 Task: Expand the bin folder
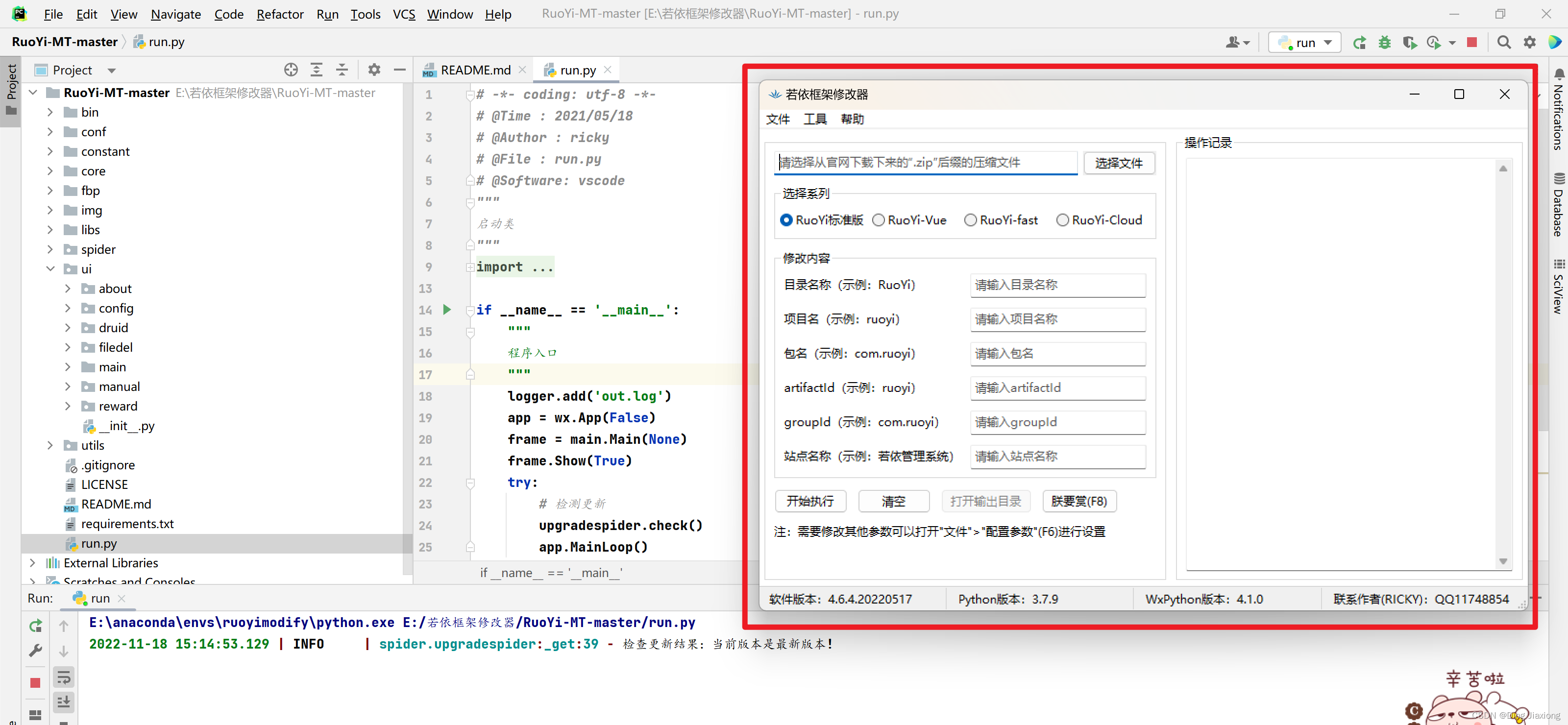pyautogui.click(x=50, y=112)
